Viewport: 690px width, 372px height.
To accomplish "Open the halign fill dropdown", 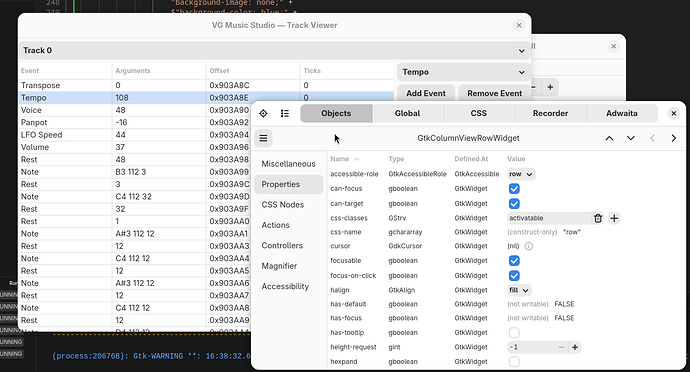I will coord(519,291).
